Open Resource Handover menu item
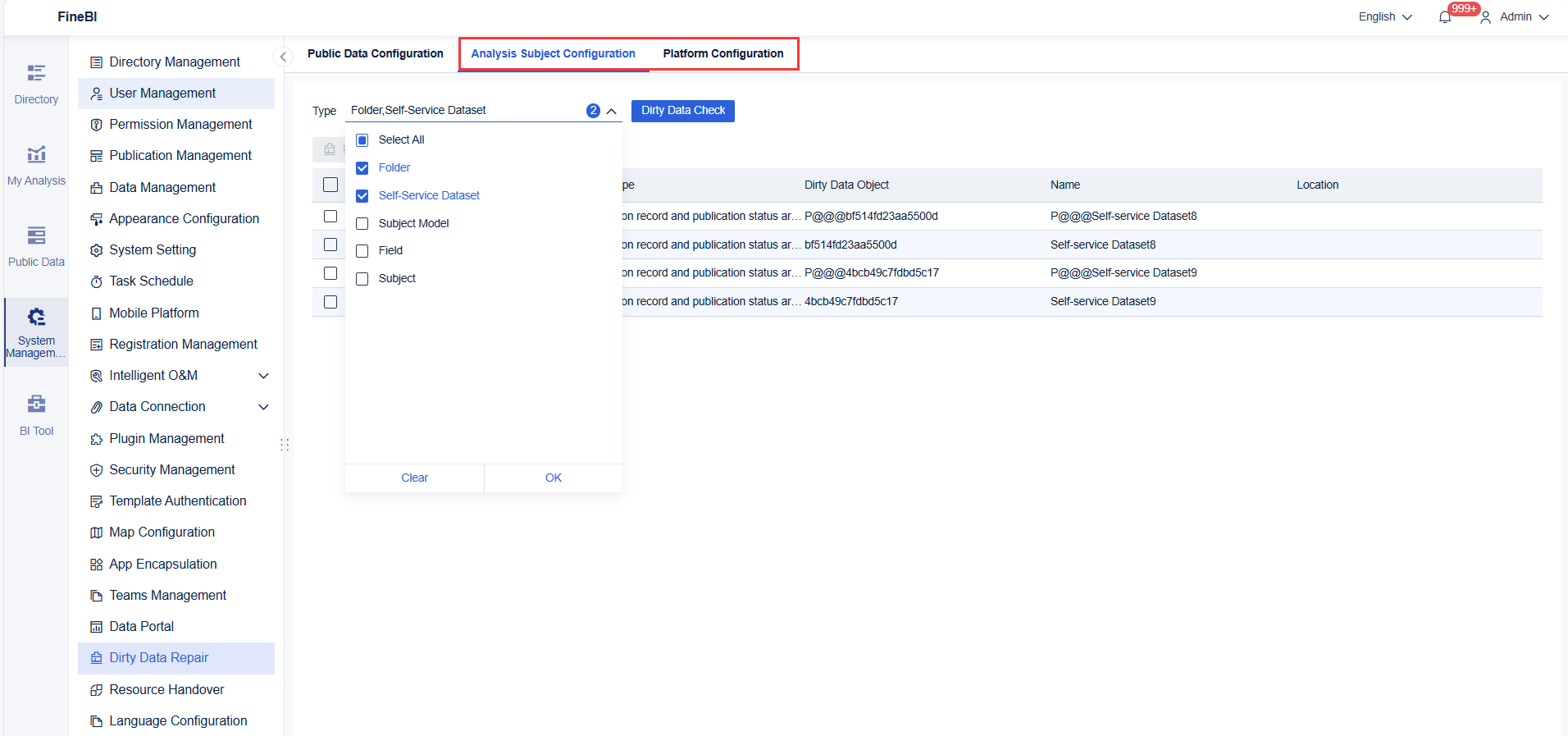This screenshot has height=736, width=1568. [x=176, y=690]
